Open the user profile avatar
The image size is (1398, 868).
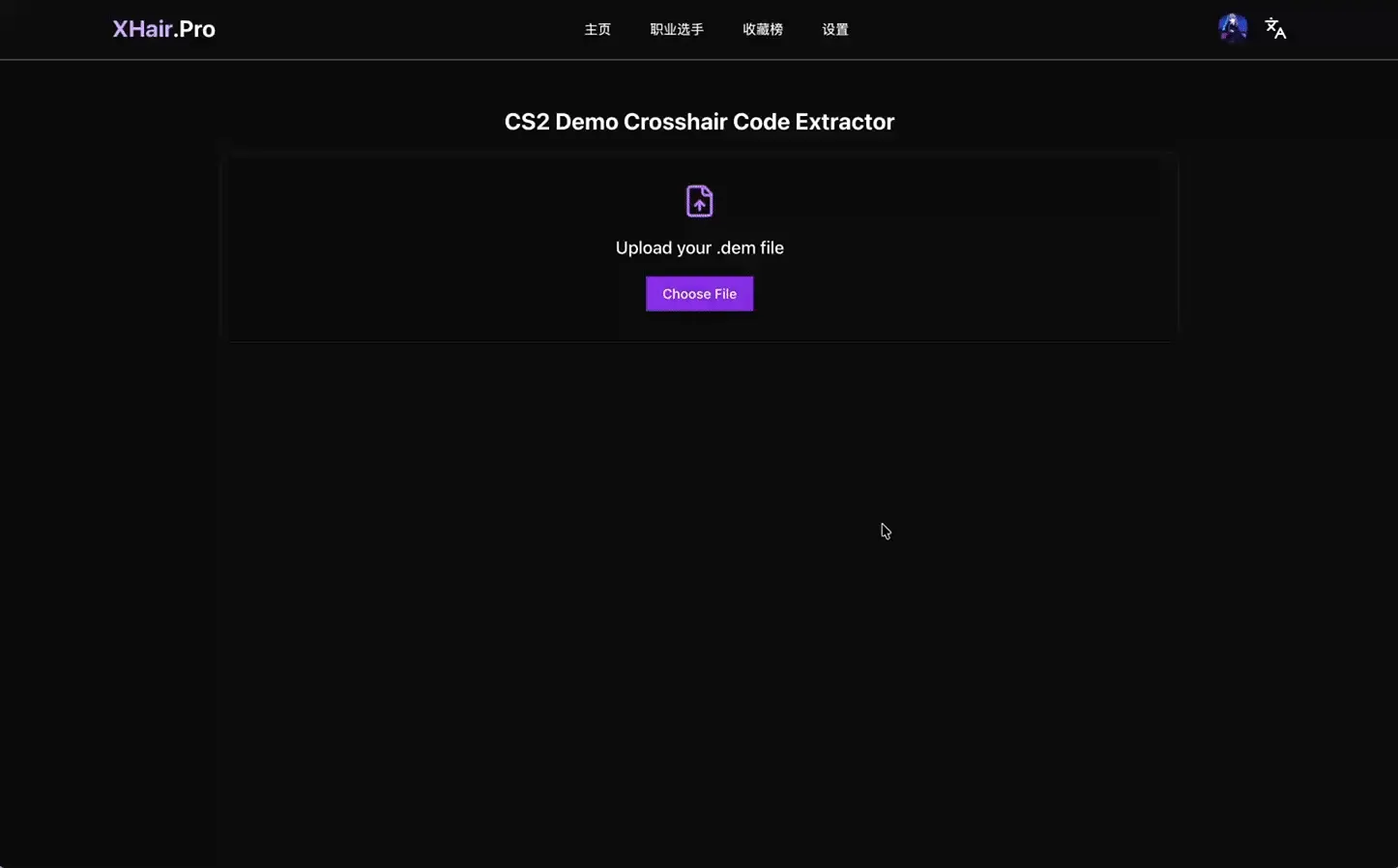pyautogui.click(x=1232, y=28)
